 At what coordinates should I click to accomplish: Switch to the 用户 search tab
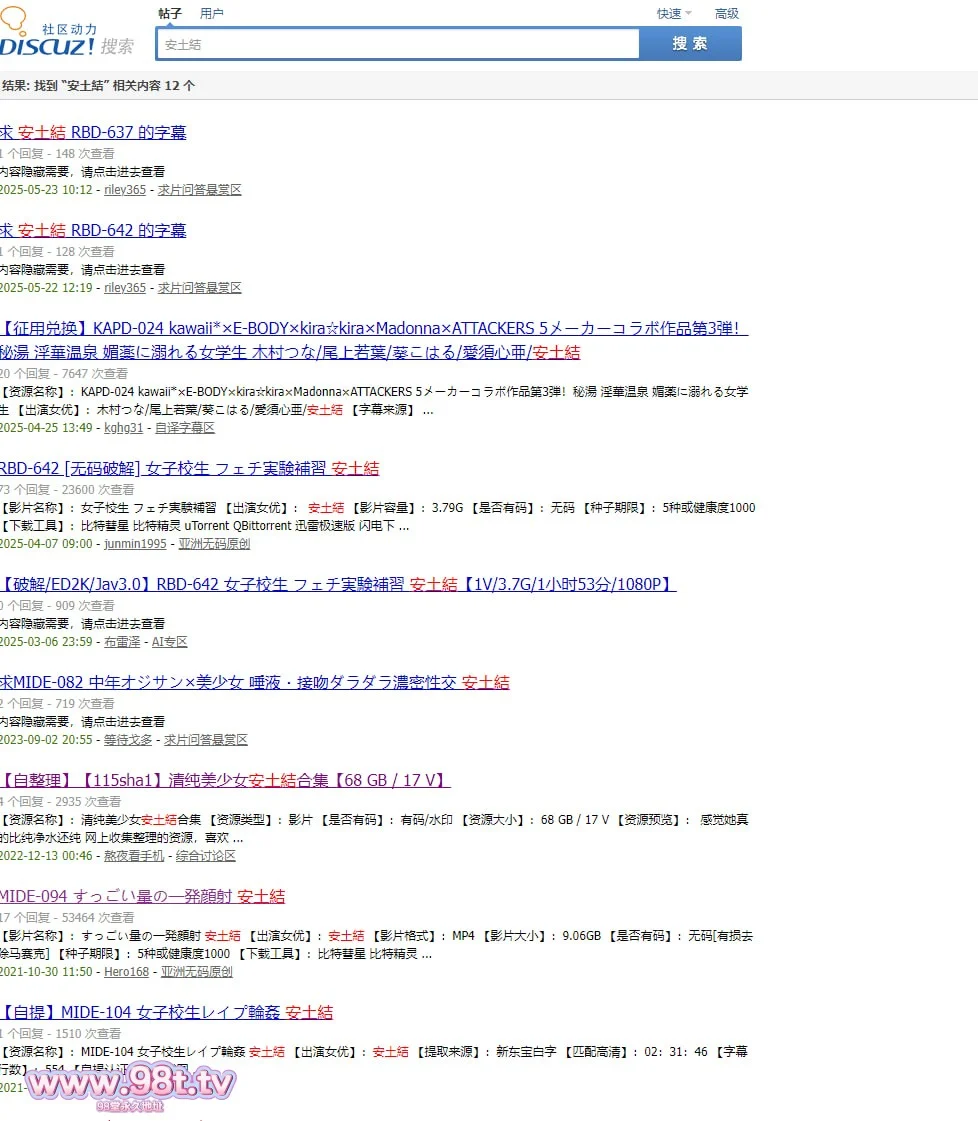pyautogui.click(x=212, y=14)
